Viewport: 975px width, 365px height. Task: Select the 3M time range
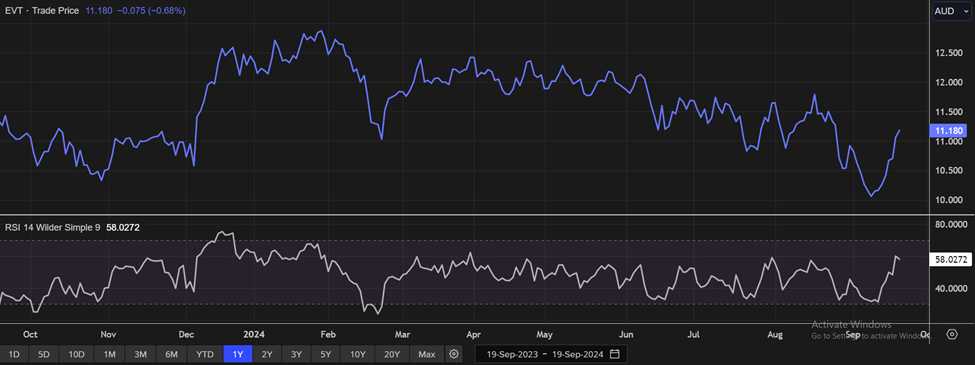point(141,354)
